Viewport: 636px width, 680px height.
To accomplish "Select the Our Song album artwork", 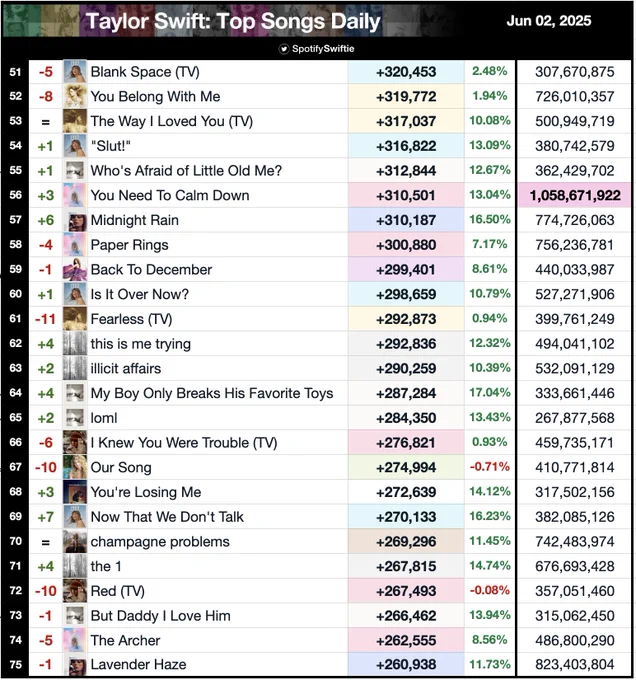I will point(75,468).
